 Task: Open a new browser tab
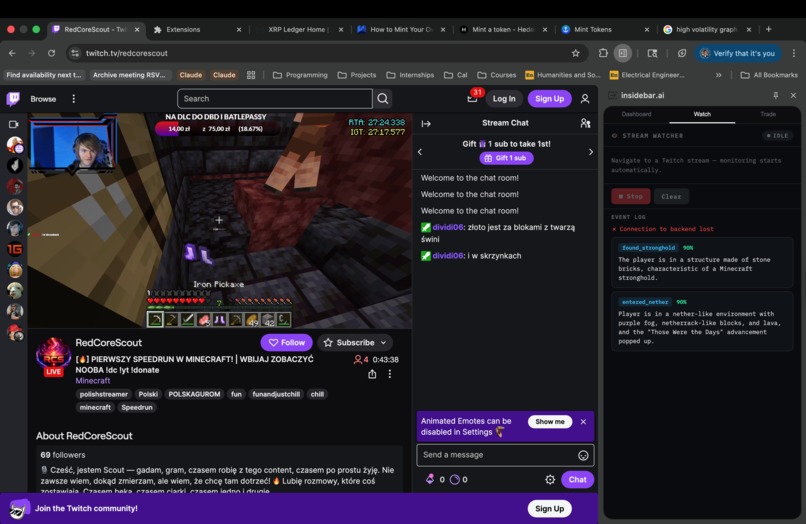tap(768, 29)
